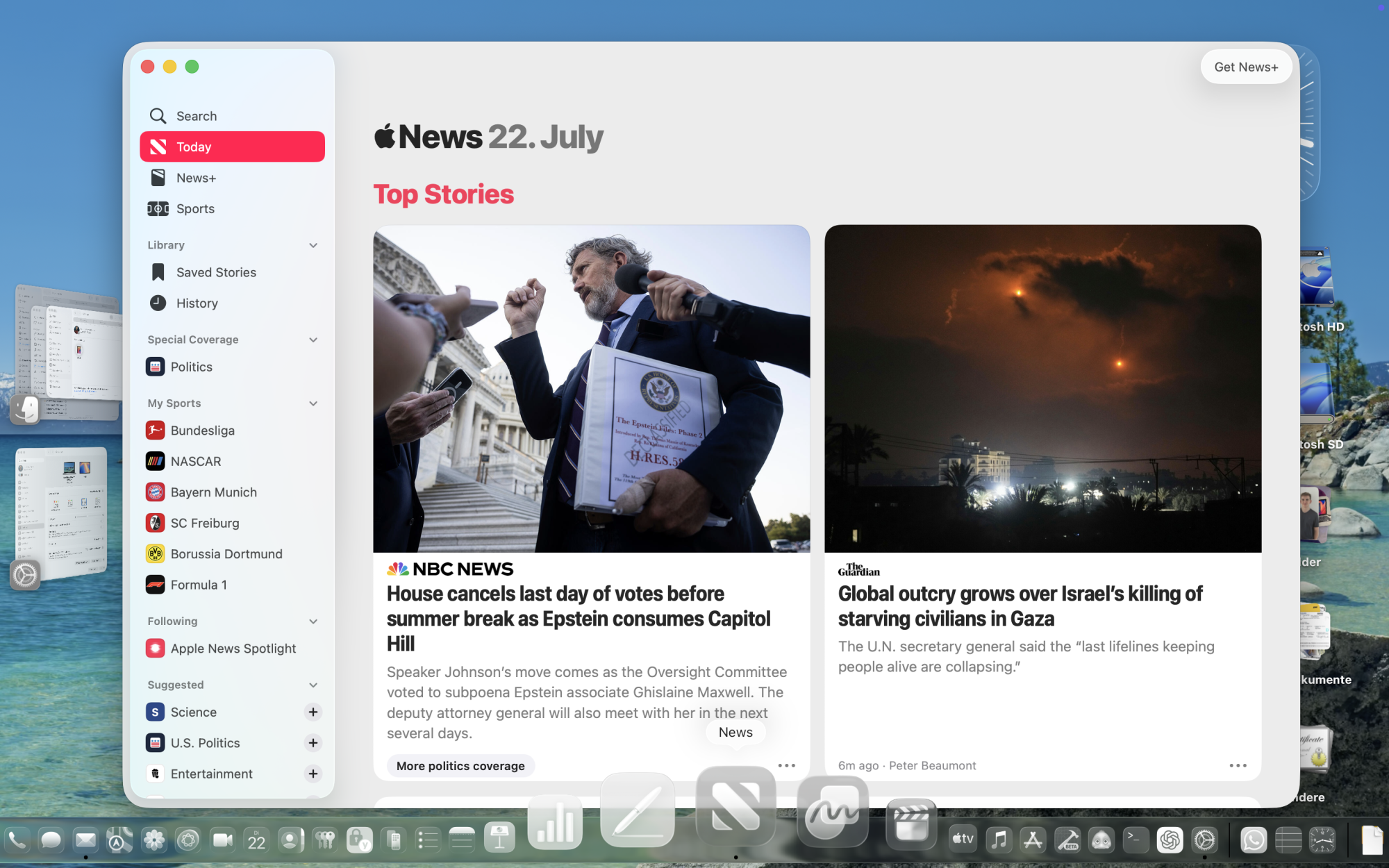Screen dimensions: 1389x868
Task: Open Saved Stories in Library
Action: tap(215, 272)
